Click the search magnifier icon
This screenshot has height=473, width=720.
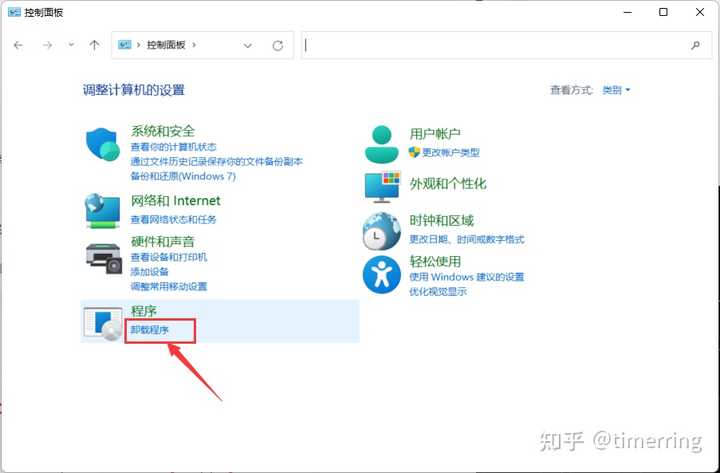pos(695,45)
